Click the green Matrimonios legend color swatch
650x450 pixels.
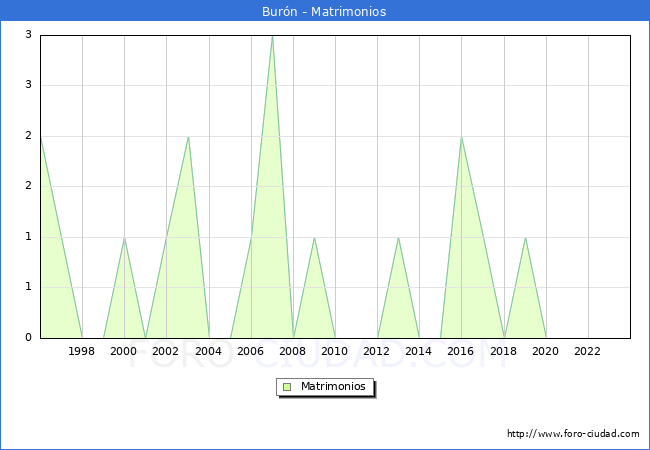287,386
